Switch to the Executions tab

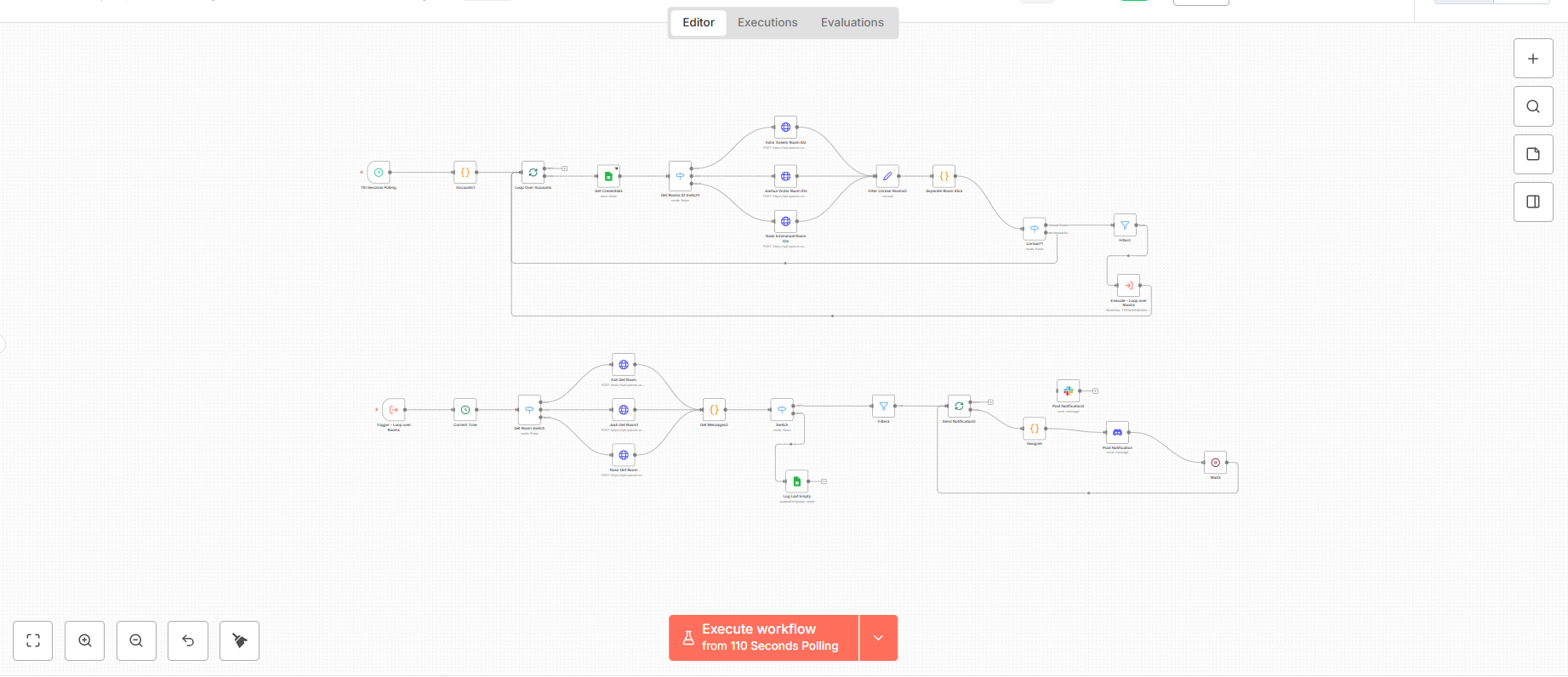click(x=767, y=23)
